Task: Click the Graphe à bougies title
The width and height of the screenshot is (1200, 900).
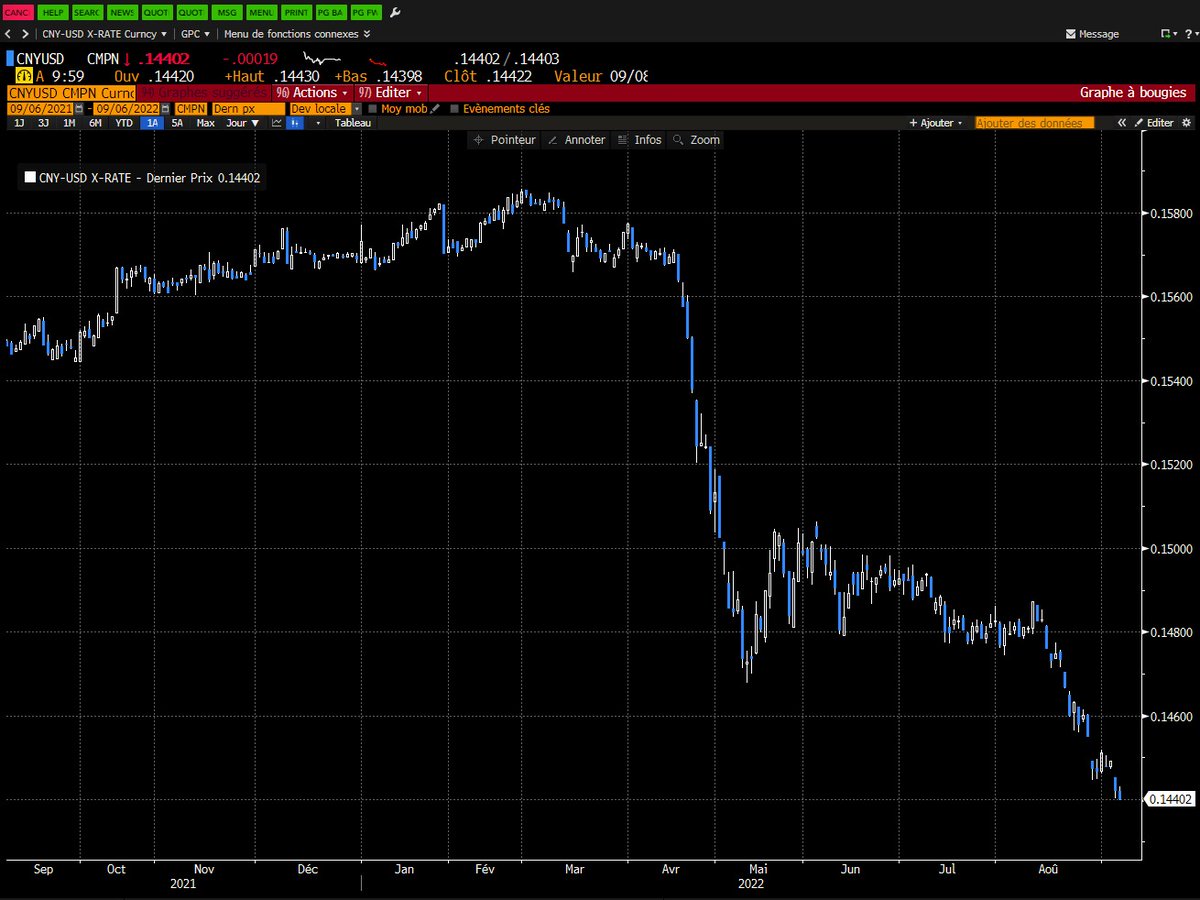Action: coord(1133,92)
